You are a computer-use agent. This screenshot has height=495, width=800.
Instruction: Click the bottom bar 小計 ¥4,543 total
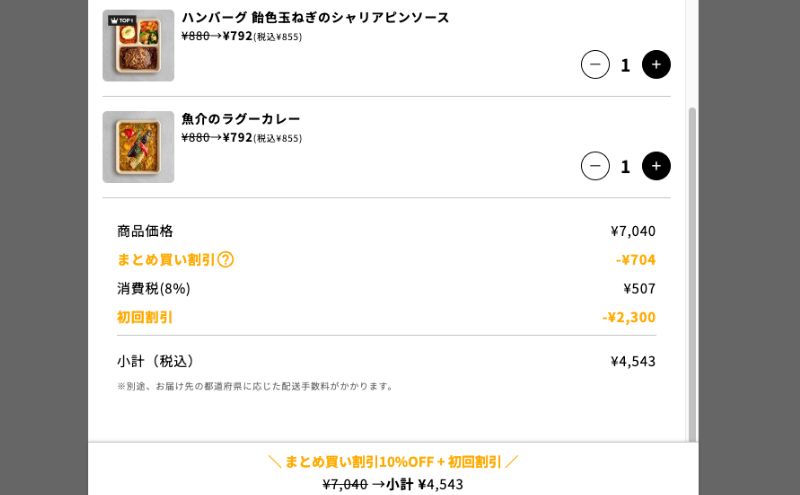pos(424,484)
